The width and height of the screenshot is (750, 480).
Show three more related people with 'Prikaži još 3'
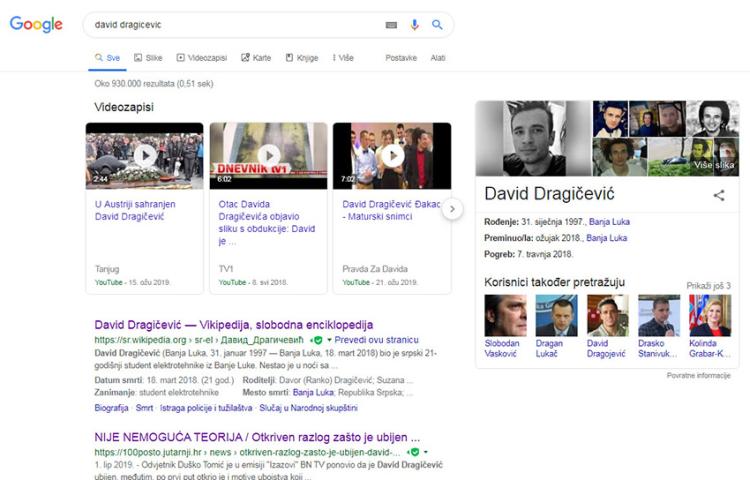(708, 286)
